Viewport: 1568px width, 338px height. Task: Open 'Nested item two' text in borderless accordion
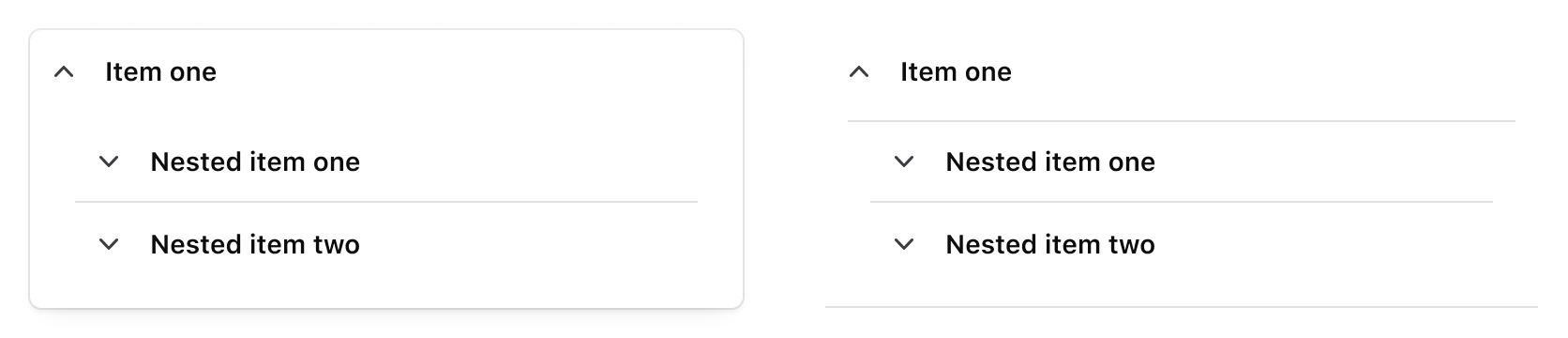(1050, 244)
